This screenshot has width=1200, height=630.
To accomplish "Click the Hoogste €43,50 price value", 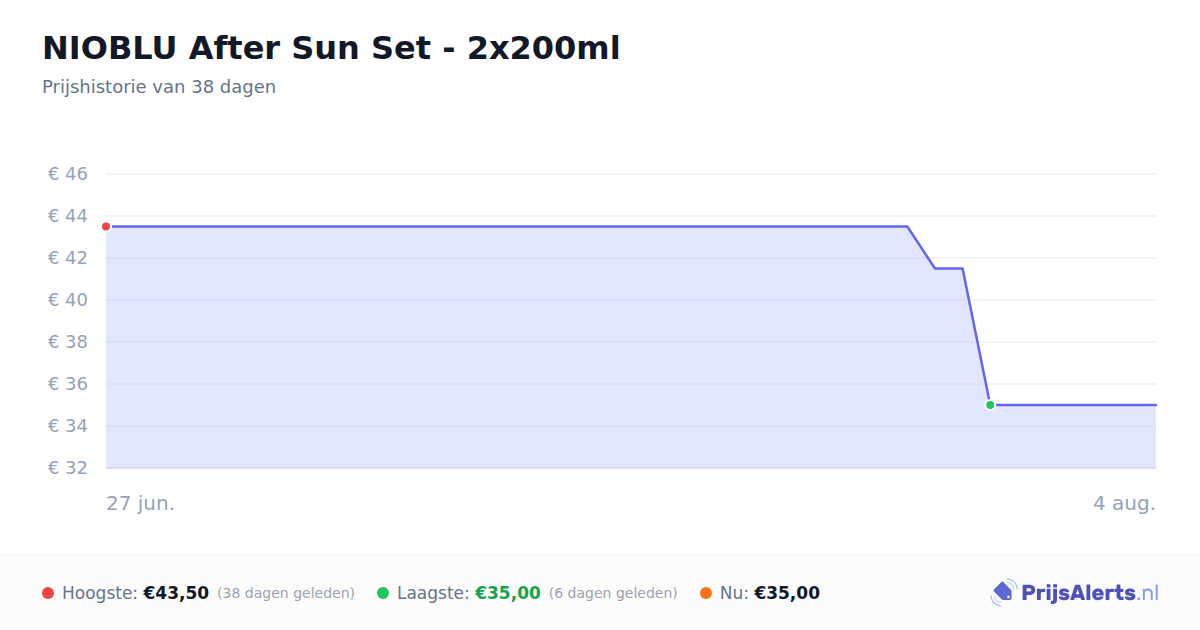I will tap(176, 593).
